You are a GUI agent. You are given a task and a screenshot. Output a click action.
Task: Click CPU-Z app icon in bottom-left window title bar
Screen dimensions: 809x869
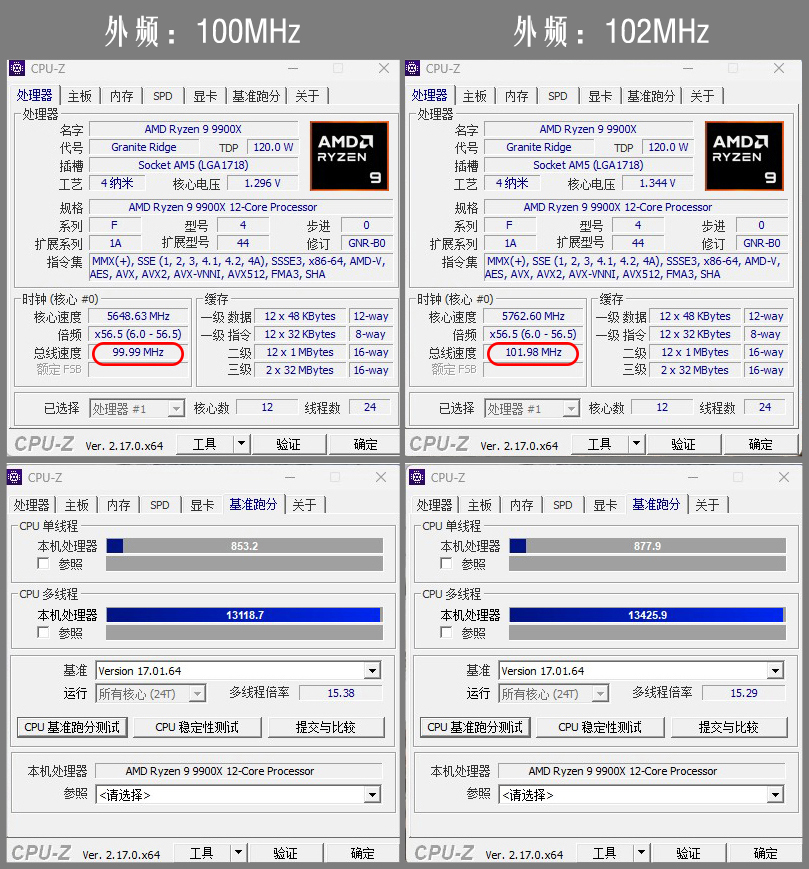click(x=14, y=477)
